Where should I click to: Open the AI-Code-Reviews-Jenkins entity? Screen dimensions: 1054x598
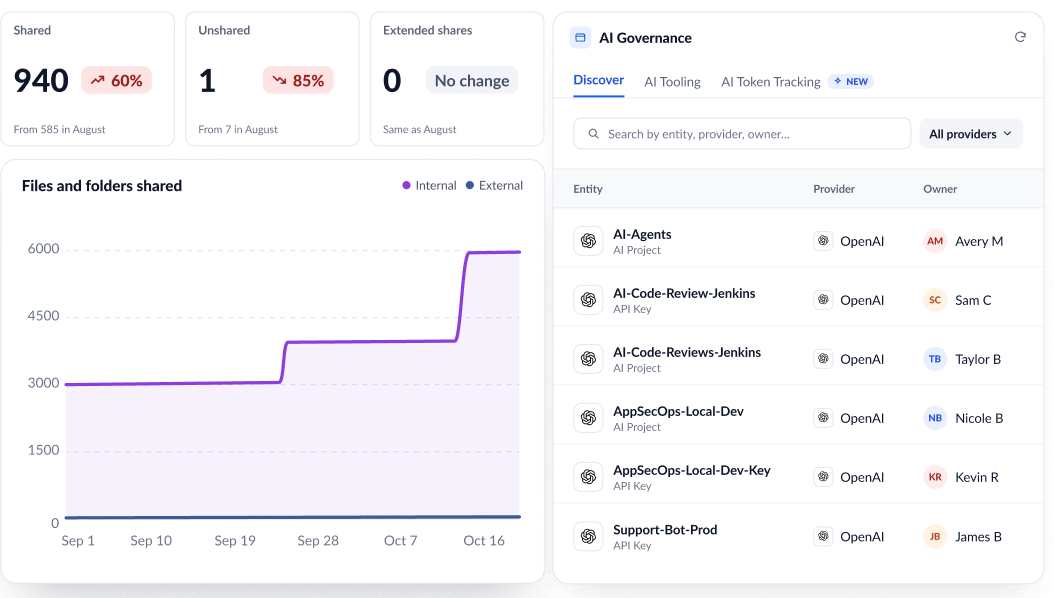click(686, 353)
